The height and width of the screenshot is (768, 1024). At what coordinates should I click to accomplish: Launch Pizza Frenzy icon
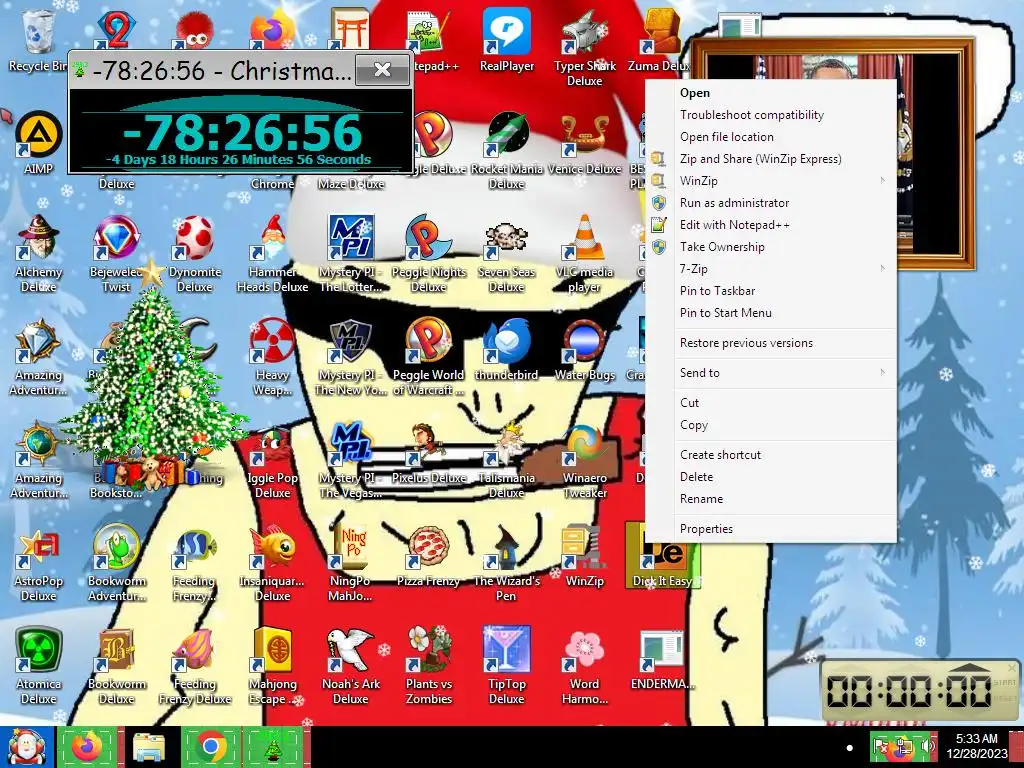click(x=428, y=555)
